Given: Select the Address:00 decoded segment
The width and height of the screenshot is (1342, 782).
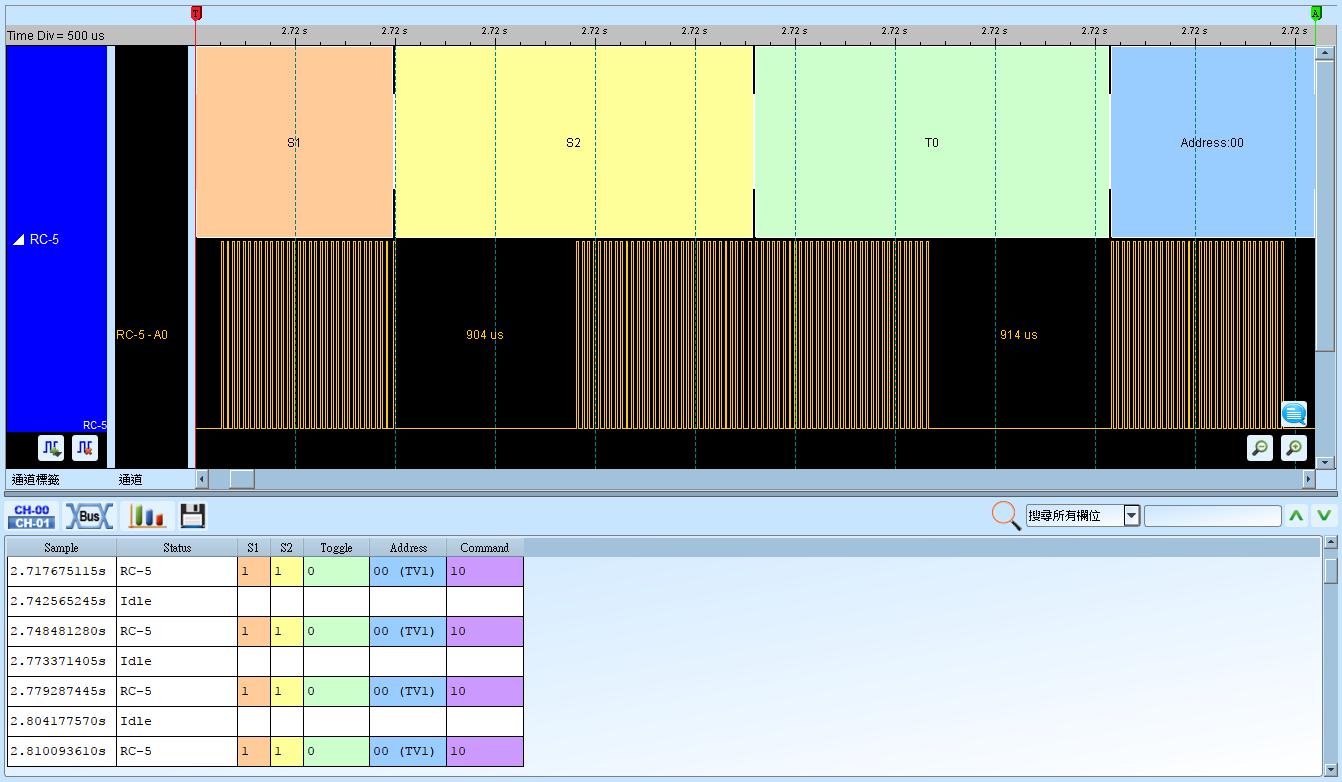Looking at the screenshot, I should (1212, 142).
